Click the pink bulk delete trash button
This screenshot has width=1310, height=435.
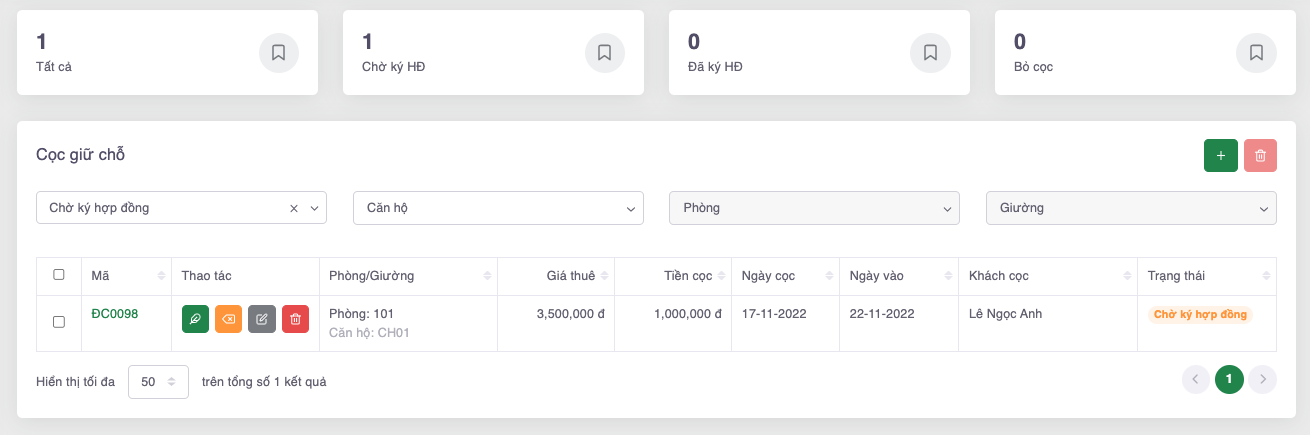coord(1260,156)
